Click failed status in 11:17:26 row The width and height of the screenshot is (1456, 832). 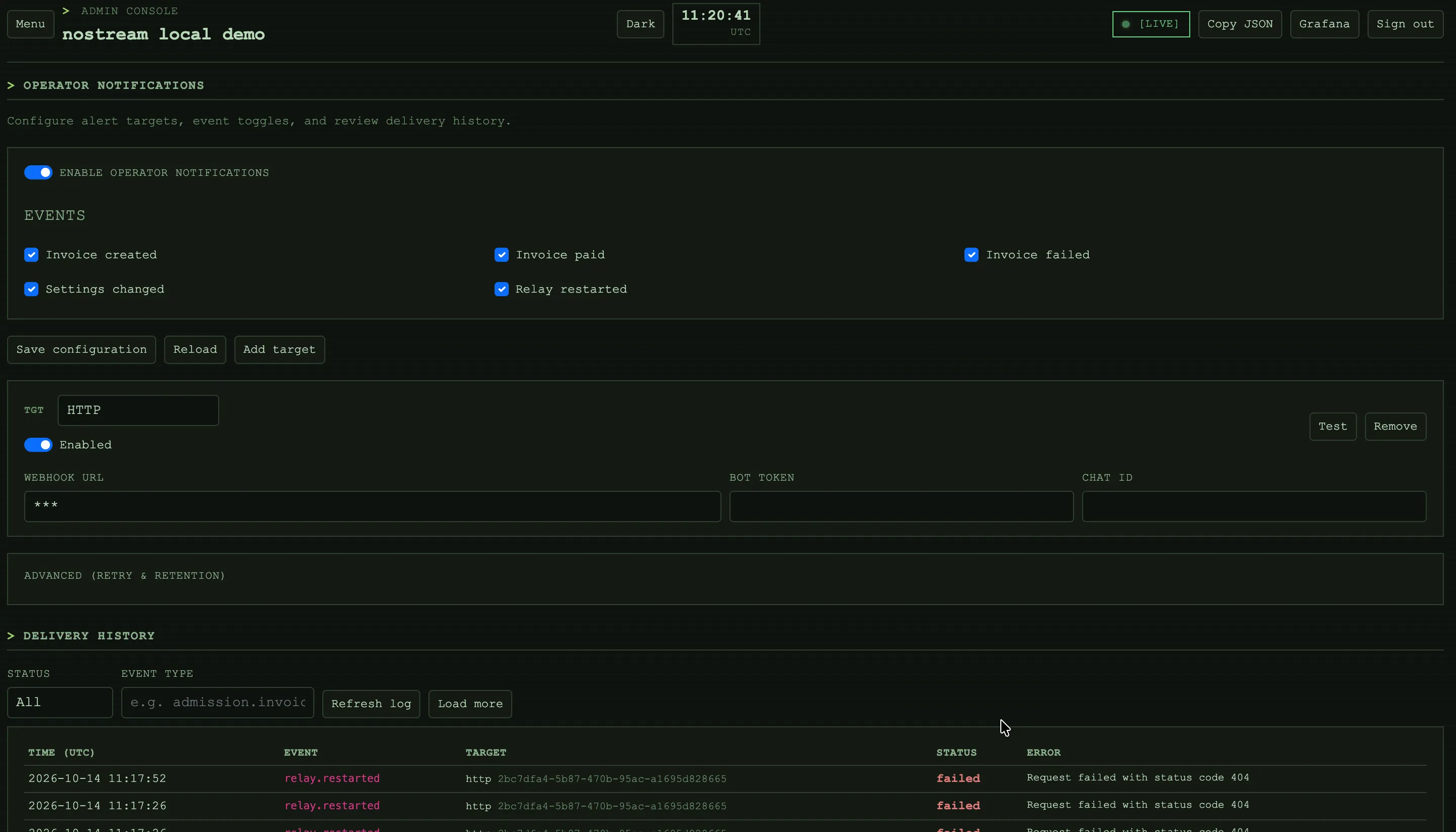click(x=958, y=806)
